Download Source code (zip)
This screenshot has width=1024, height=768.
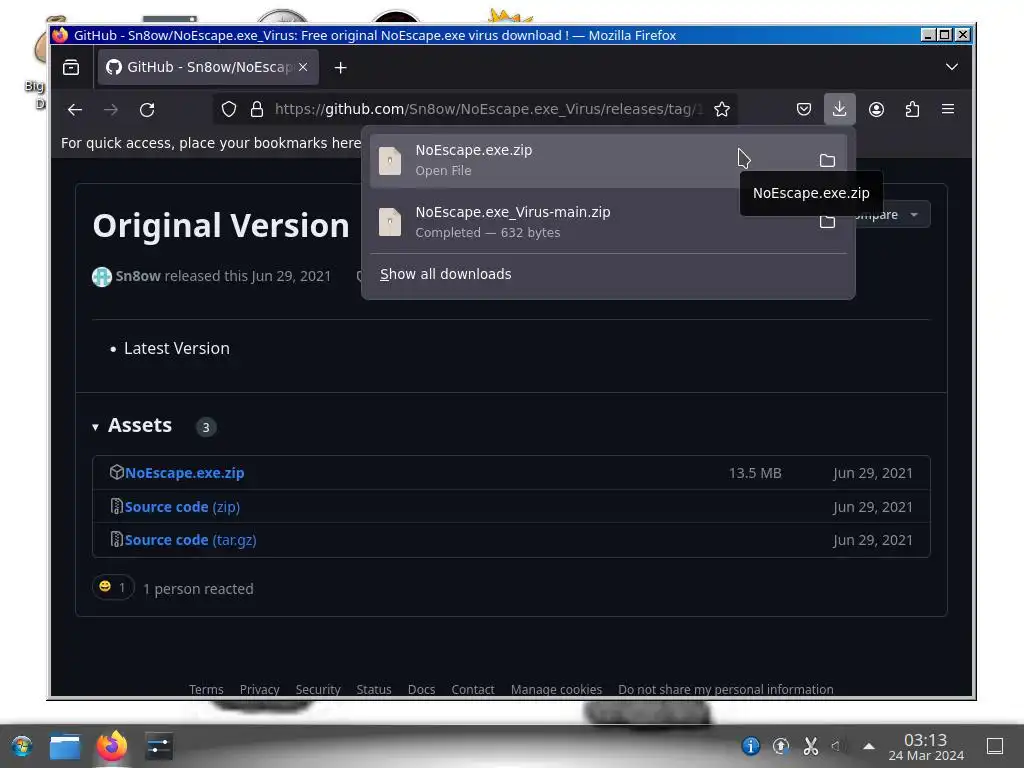pyautogui.click(x=182, y=507)
